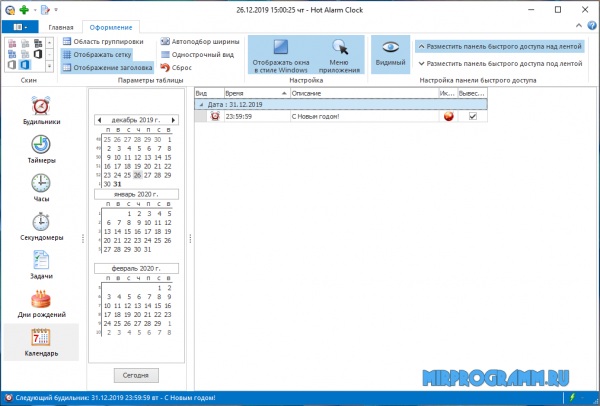
Task: Click the red ball icon in alarm row
Action: coord(448,116)
